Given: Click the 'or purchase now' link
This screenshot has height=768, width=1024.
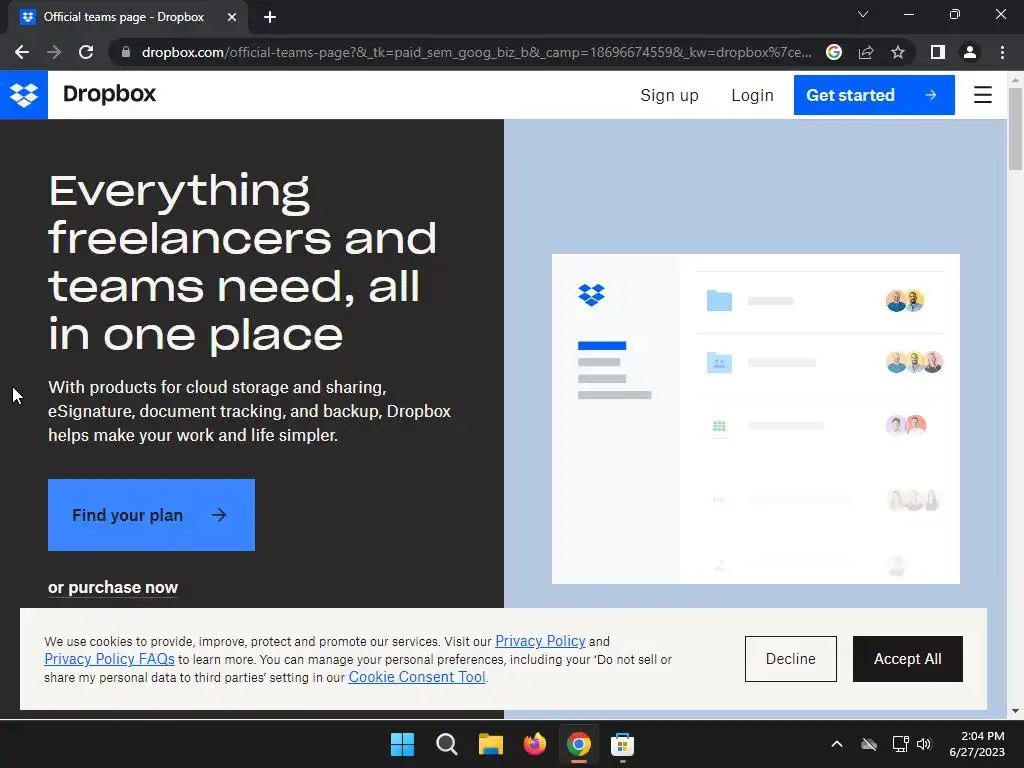Looking at the screenshot, I should click(113, 587).
